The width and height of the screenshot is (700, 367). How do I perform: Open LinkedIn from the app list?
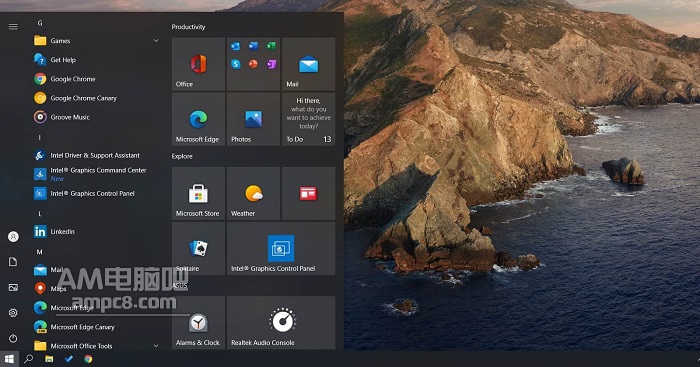[96, 231]
